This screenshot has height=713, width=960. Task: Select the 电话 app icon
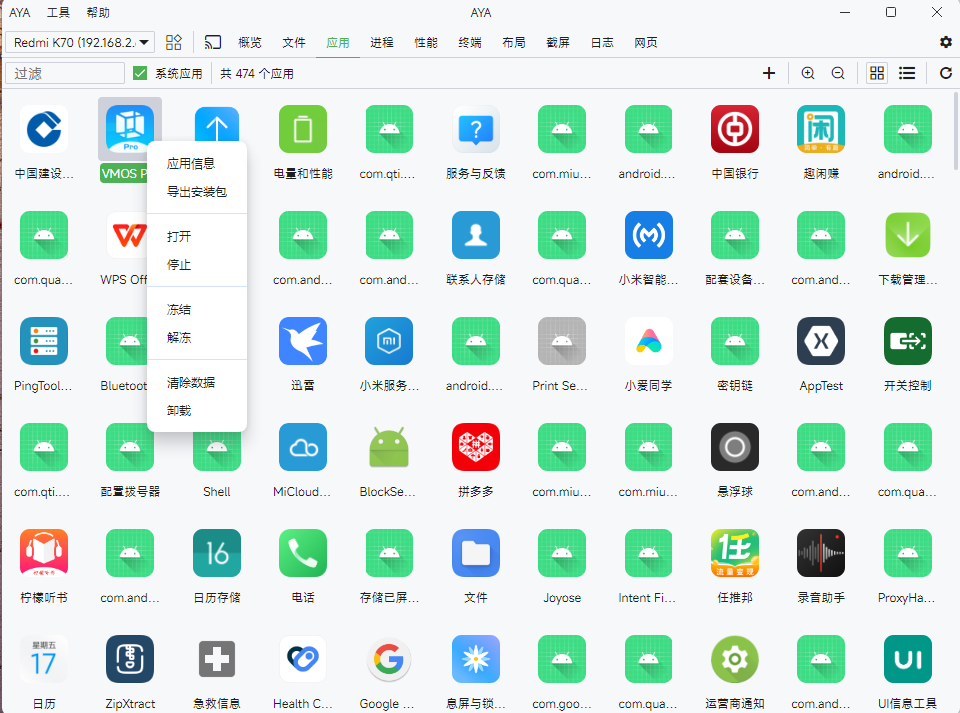(302, 553)
